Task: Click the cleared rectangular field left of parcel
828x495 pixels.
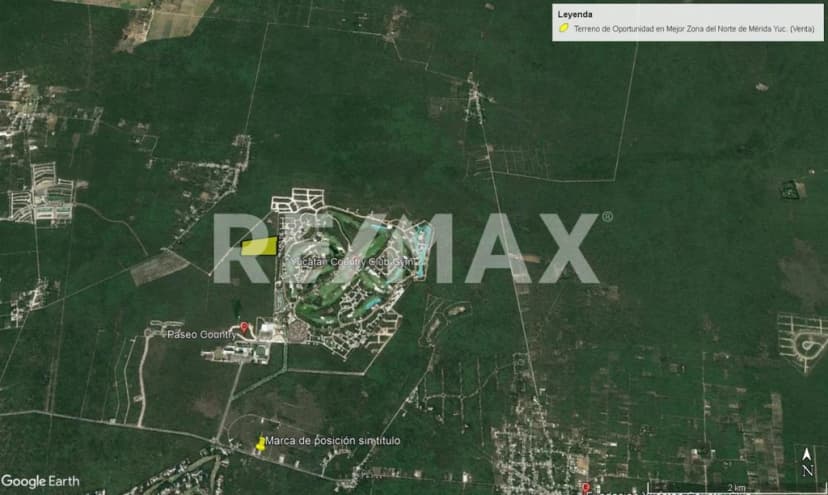Action: (x=158, y=267)
